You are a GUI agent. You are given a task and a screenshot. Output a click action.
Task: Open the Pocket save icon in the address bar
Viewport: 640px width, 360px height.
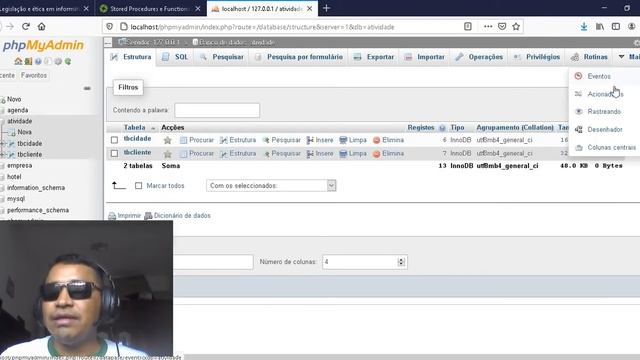pos(502,27)
